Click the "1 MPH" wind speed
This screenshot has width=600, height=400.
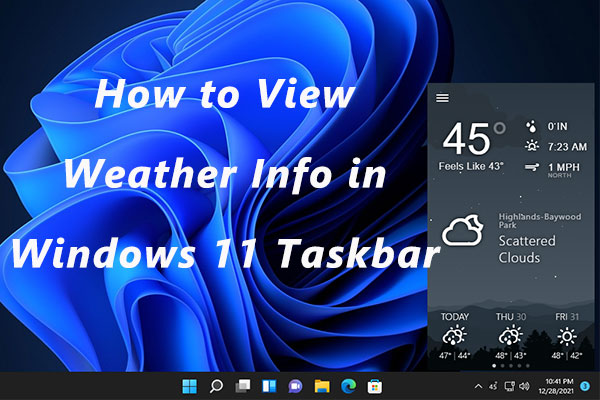564,167
